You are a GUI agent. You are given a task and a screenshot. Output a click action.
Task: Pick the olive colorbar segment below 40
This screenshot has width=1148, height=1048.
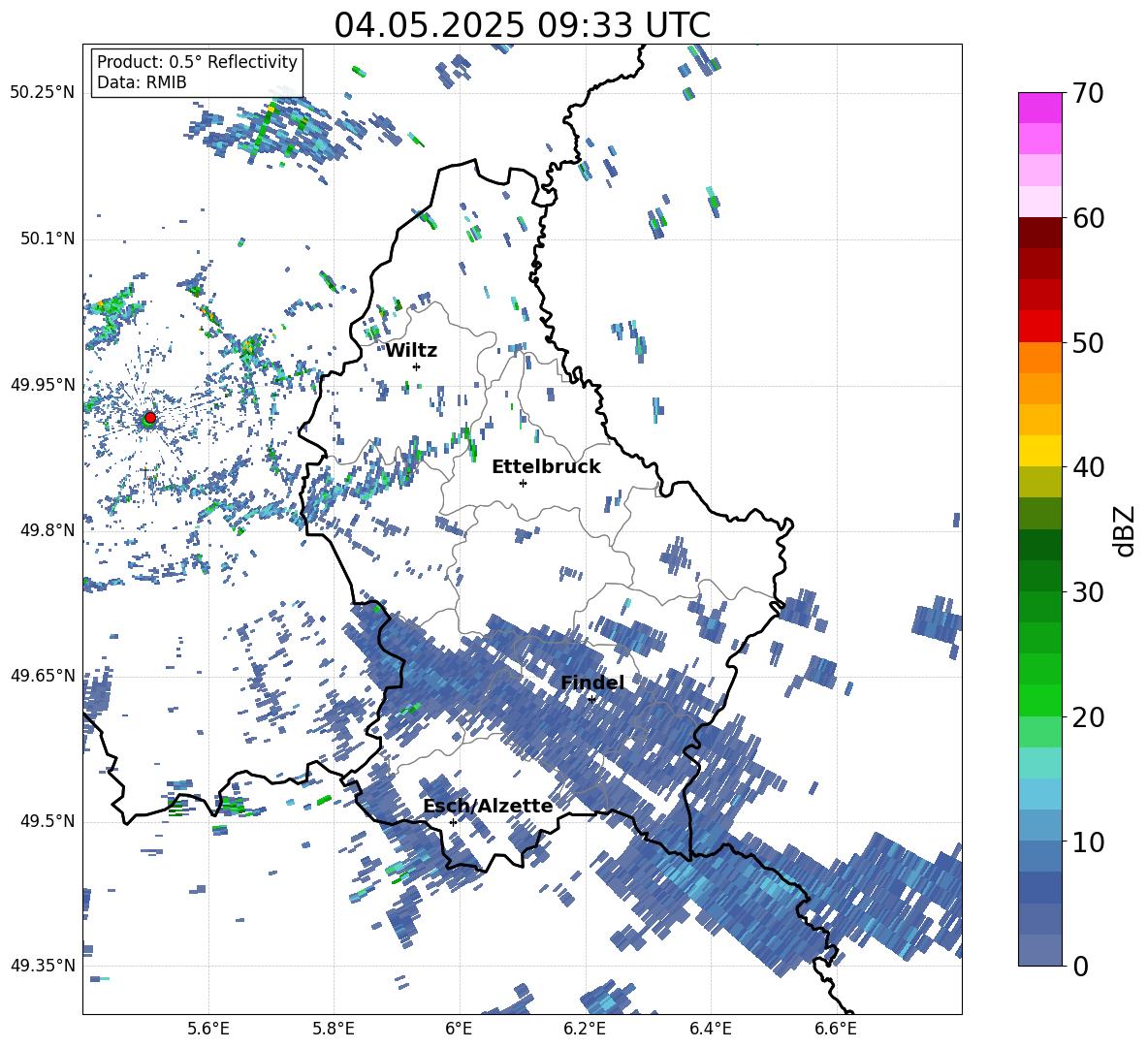click(1039, 482)
